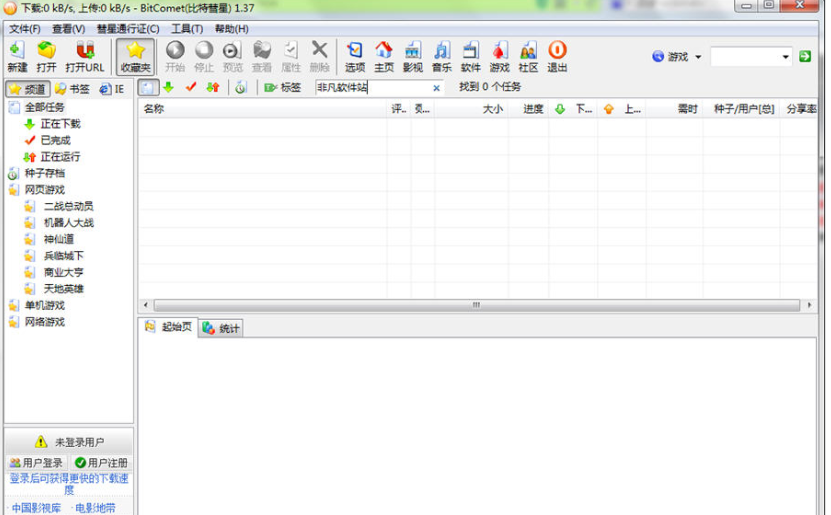
Task: Select 已完成 in the tree
Action: 55,140
